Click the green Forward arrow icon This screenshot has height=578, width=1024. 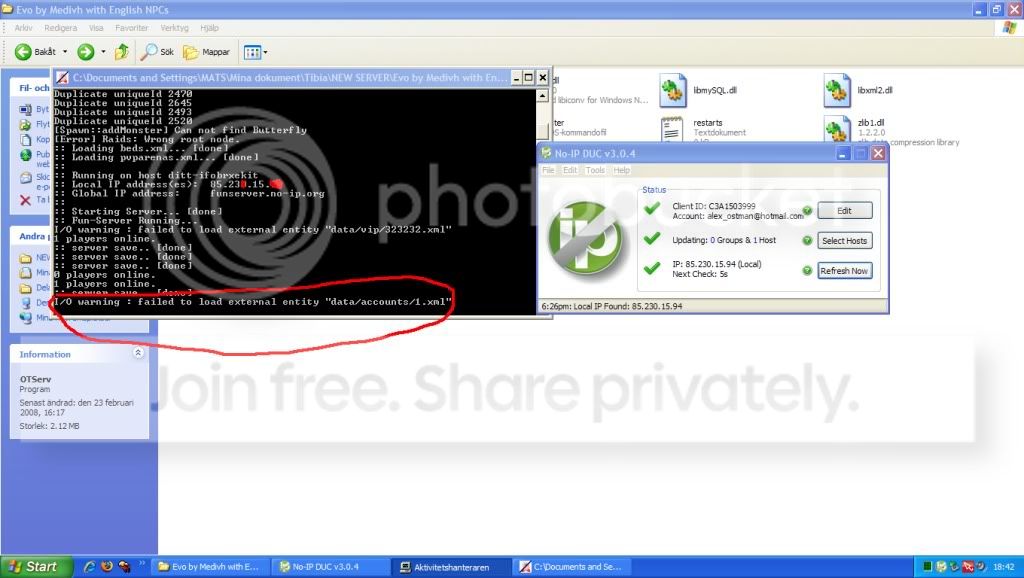86,52
